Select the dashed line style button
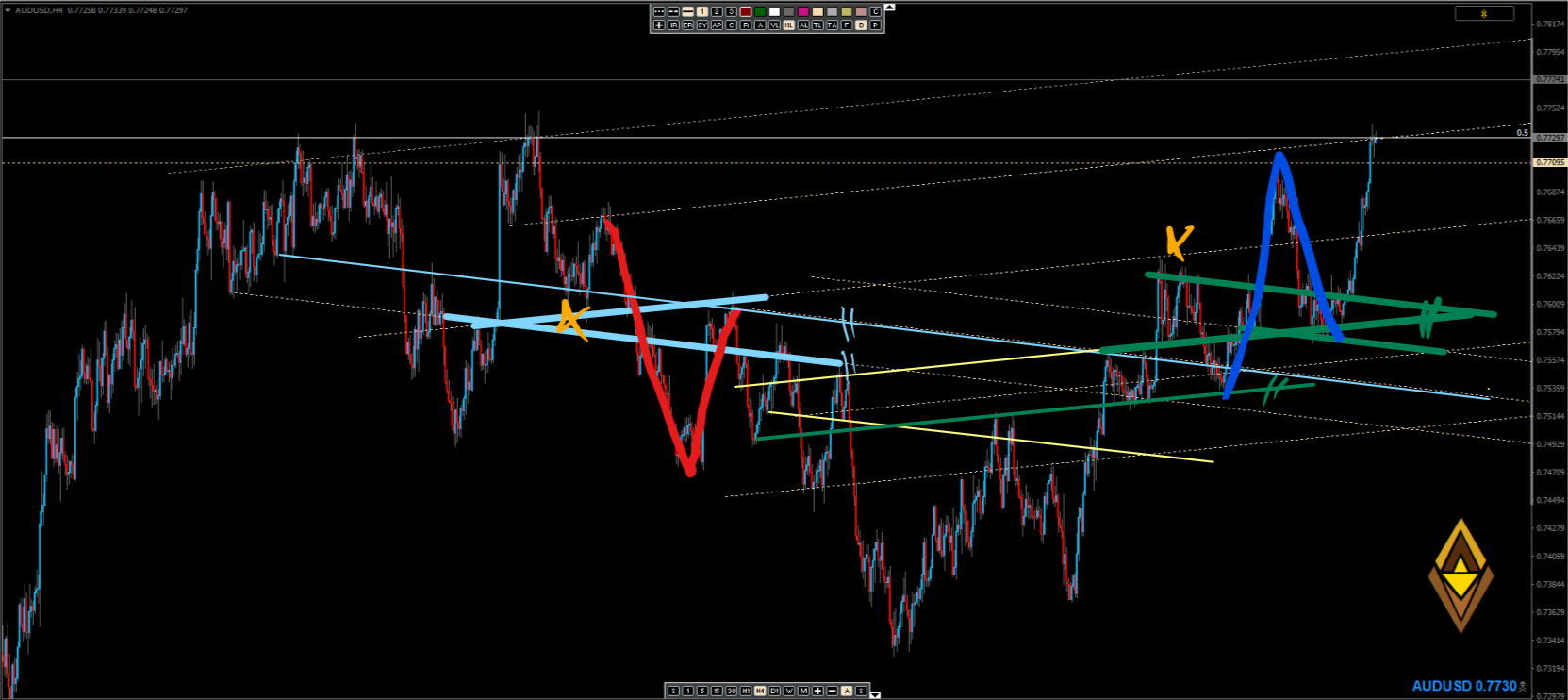Screen dimensions: 1568x700 (x=673, y=11)
